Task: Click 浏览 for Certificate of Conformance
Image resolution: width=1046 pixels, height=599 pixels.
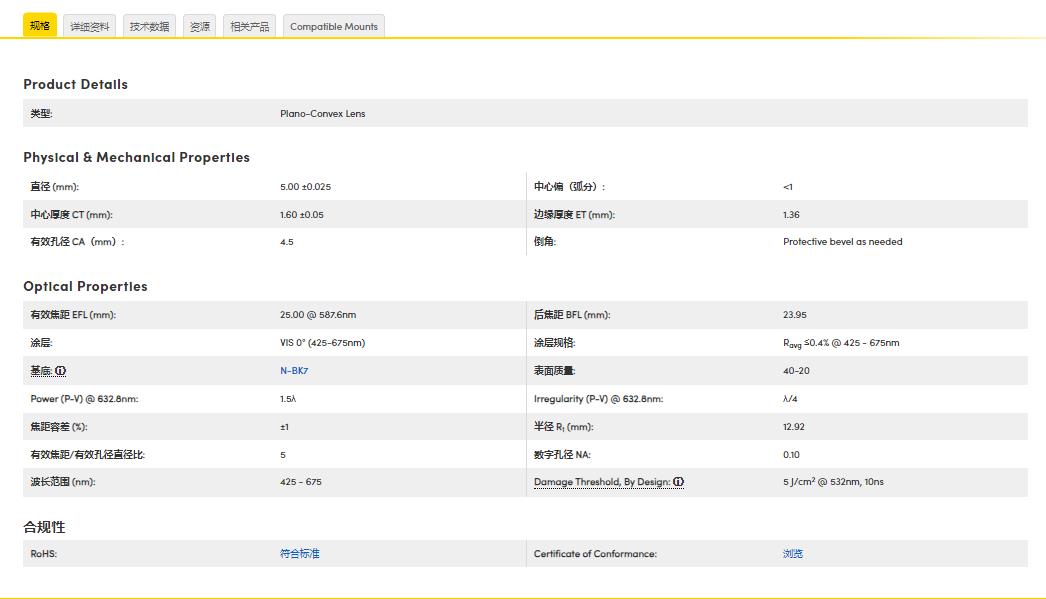Action: [792, 554]
